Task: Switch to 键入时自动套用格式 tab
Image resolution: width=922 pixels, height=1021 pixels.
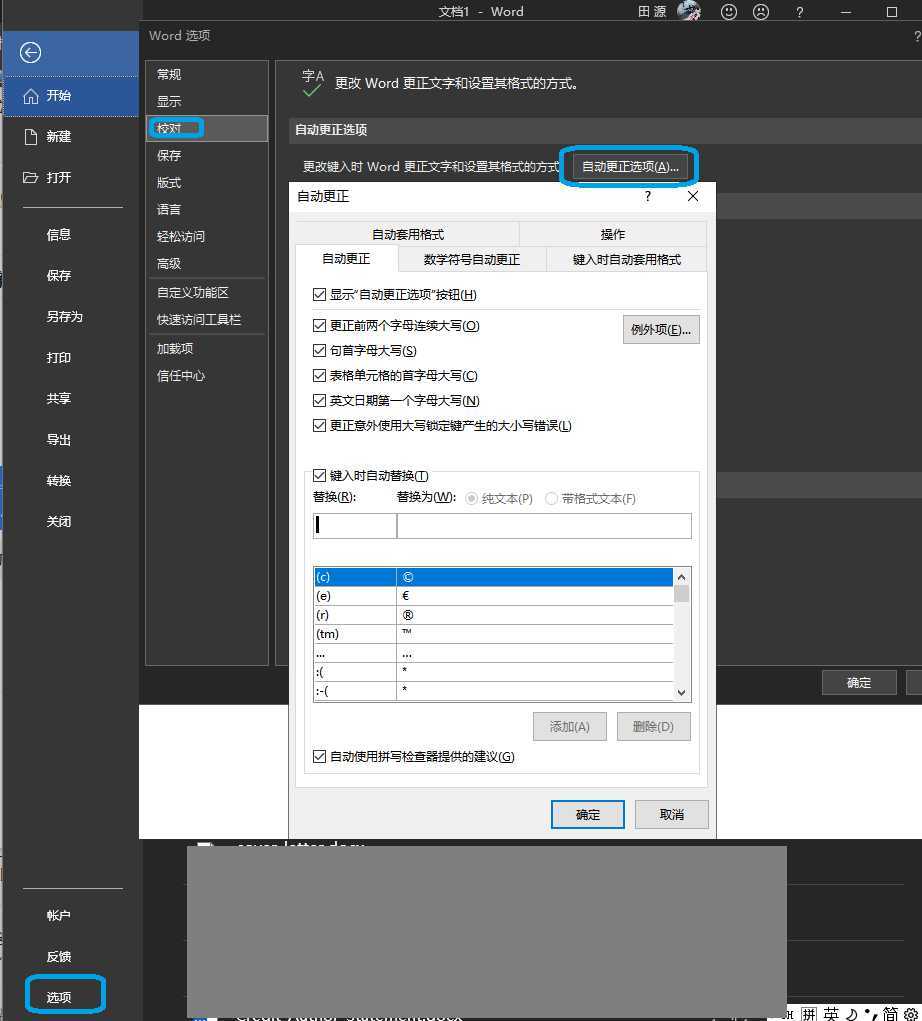Action: 626,259
